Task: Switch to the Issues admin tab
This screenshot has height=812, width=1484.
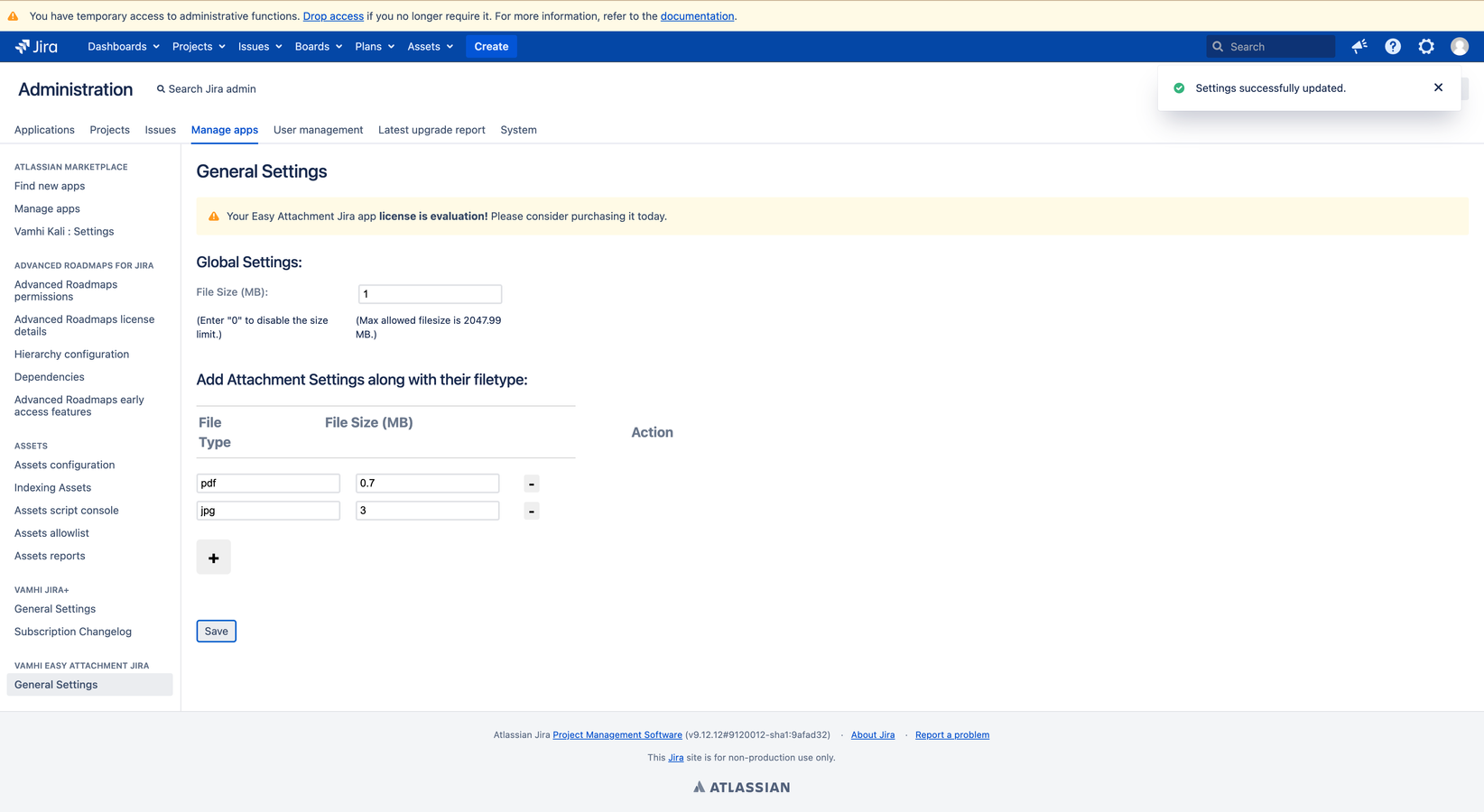Action: tap(161, 130)
